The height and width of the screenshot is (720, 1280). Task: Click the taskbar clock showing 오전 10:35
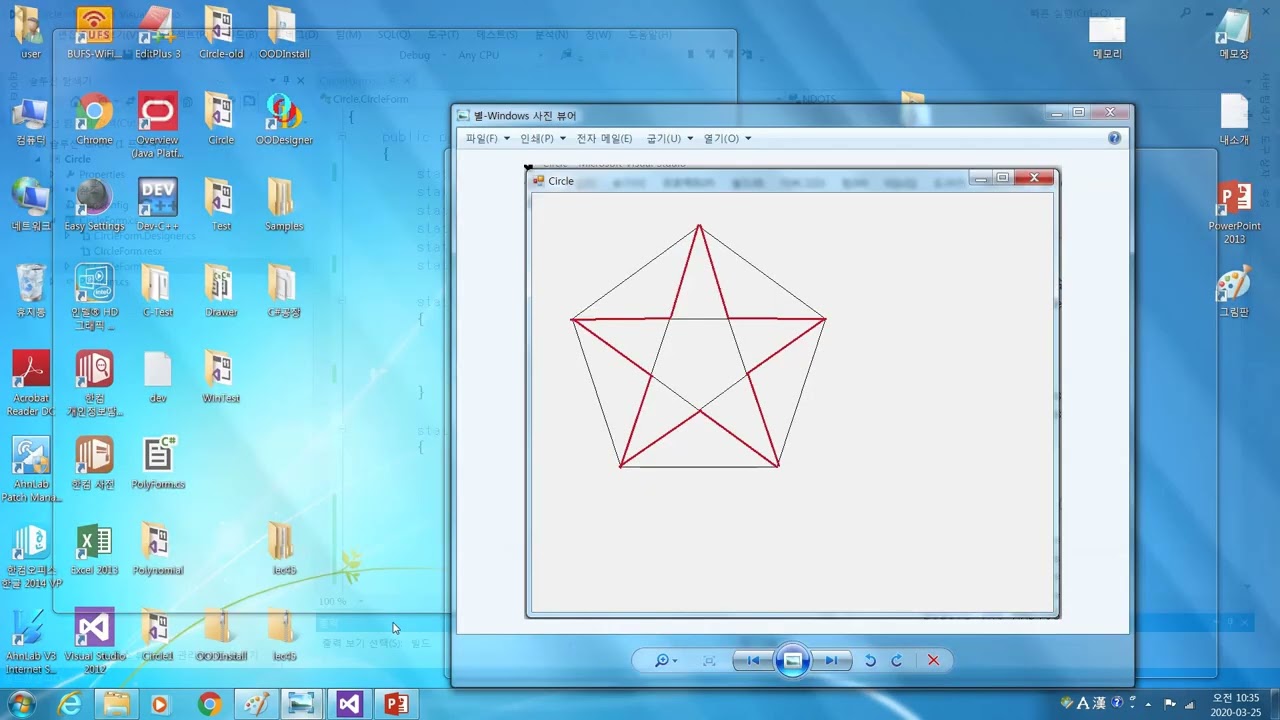click(x=1235, y=704)
